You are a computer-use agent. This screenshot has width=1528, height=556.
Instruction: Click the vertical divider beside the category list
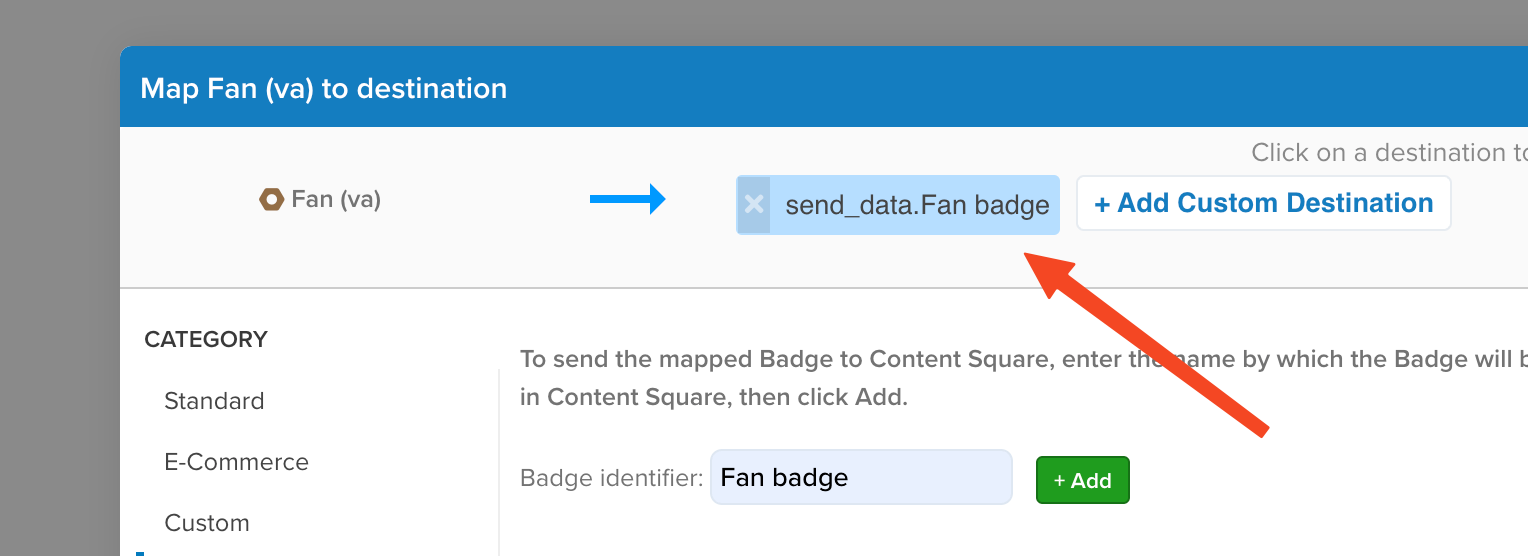pos(498,462)
